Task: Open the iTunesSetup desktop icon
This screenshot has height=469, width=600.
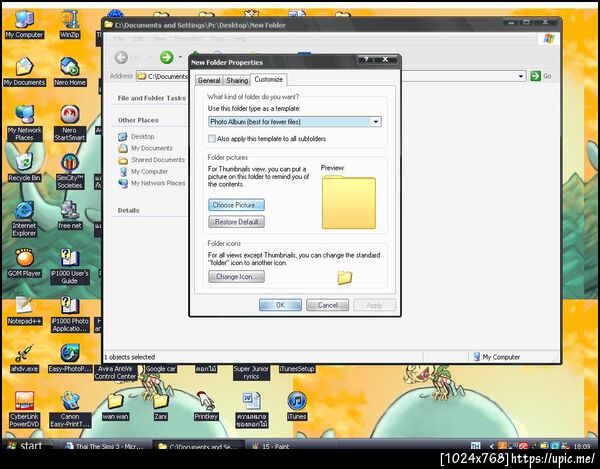Action: pos(297,369)
